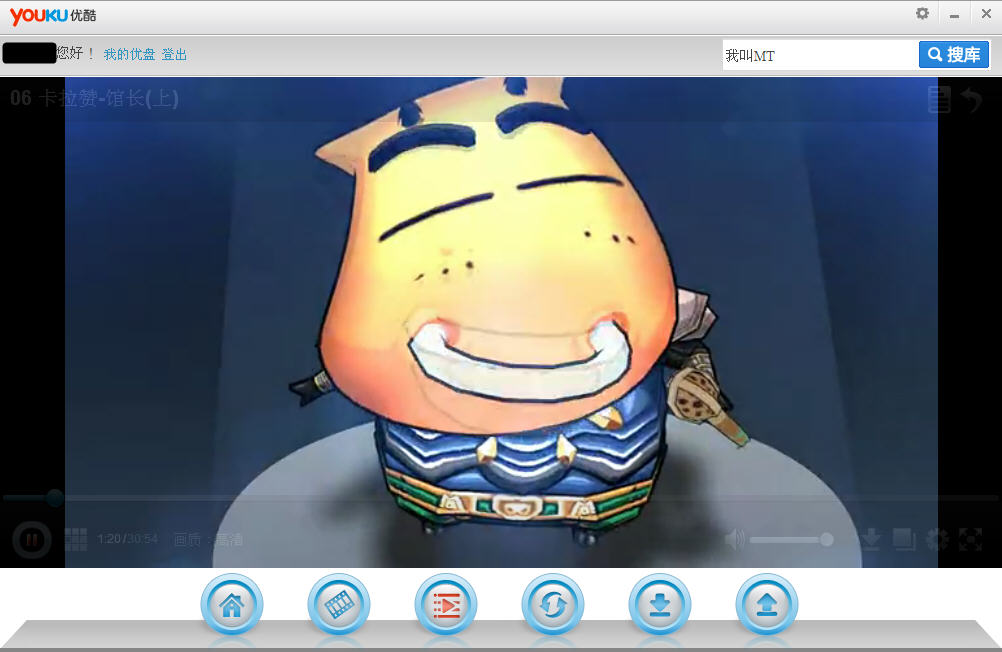This screenshot has height=652, width=1002.
Task: Download this video from the player bar
Action: [870, 539]
